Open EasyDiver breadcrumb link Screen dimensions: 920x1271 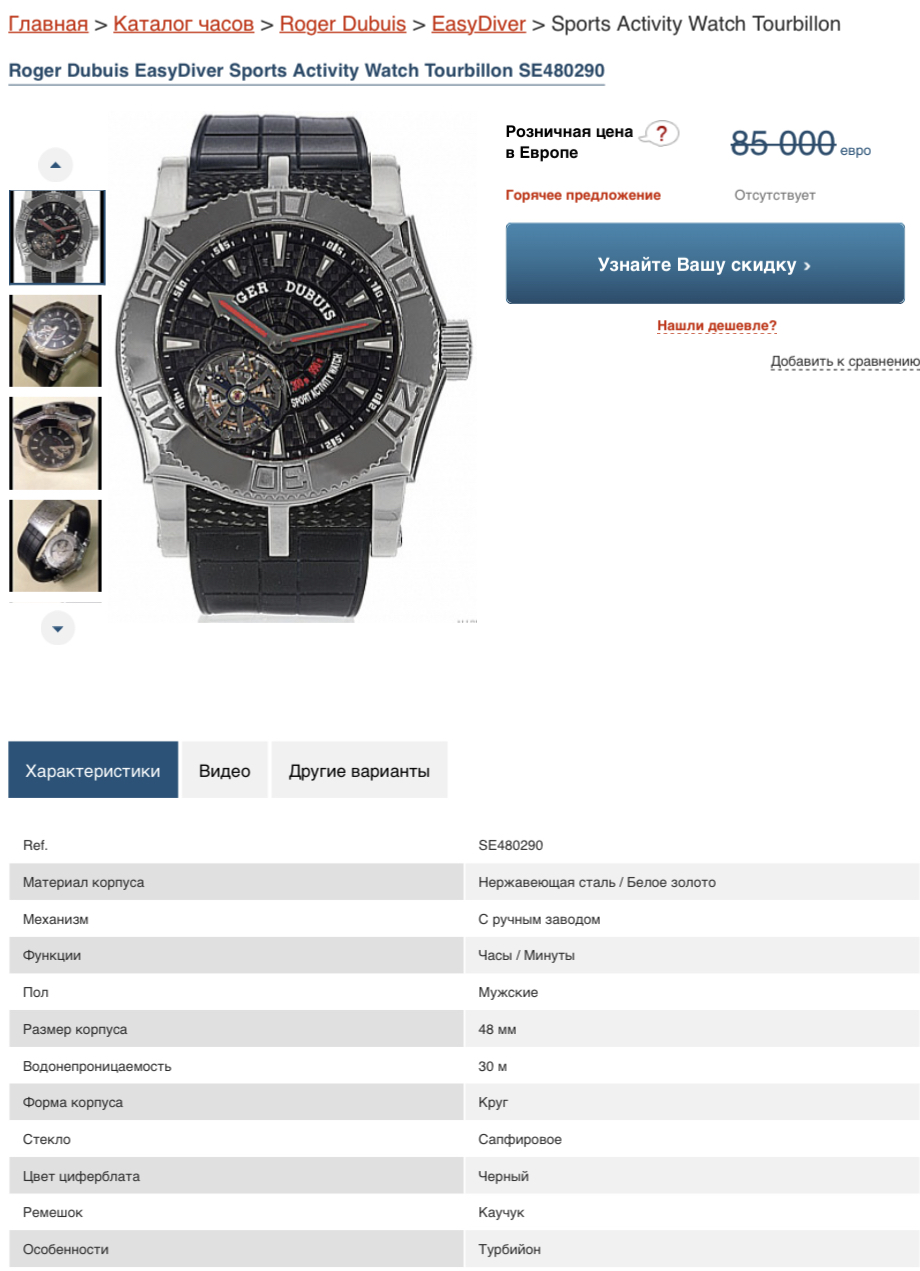point(479,24)
